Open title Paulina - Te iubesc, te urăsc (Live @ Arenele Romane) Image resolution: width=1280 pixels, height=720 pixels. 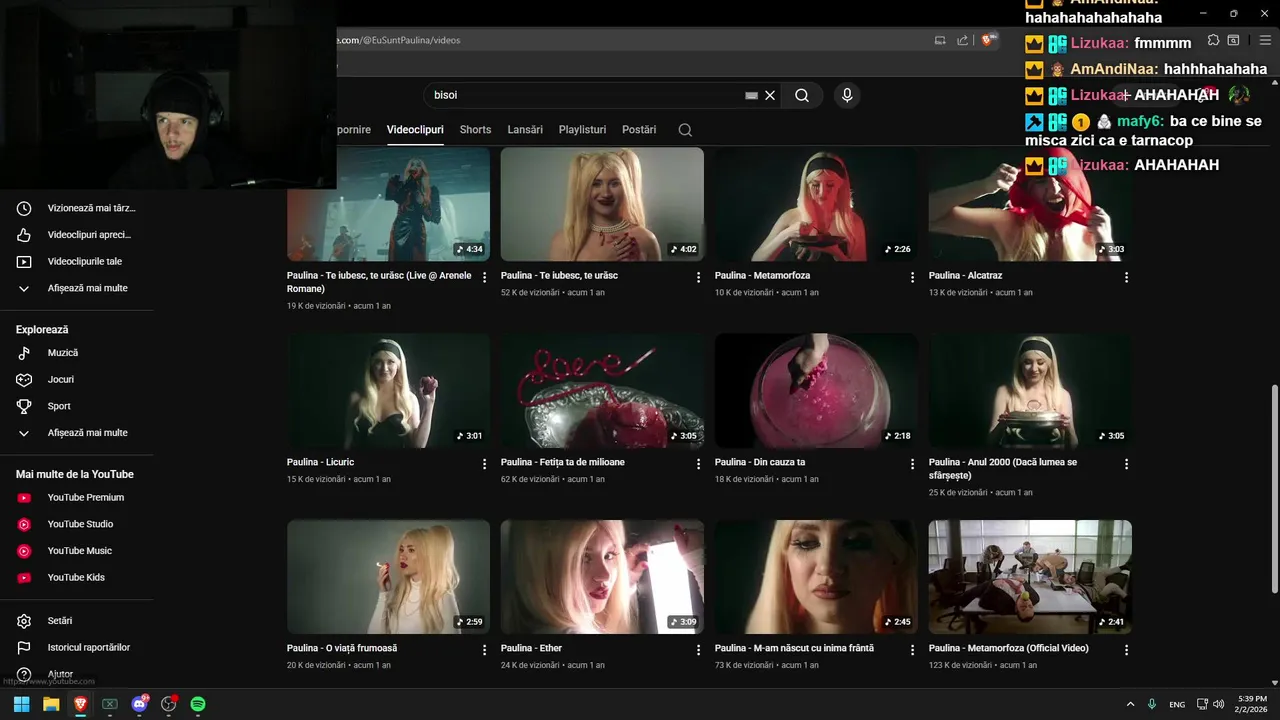click(379, 282)
